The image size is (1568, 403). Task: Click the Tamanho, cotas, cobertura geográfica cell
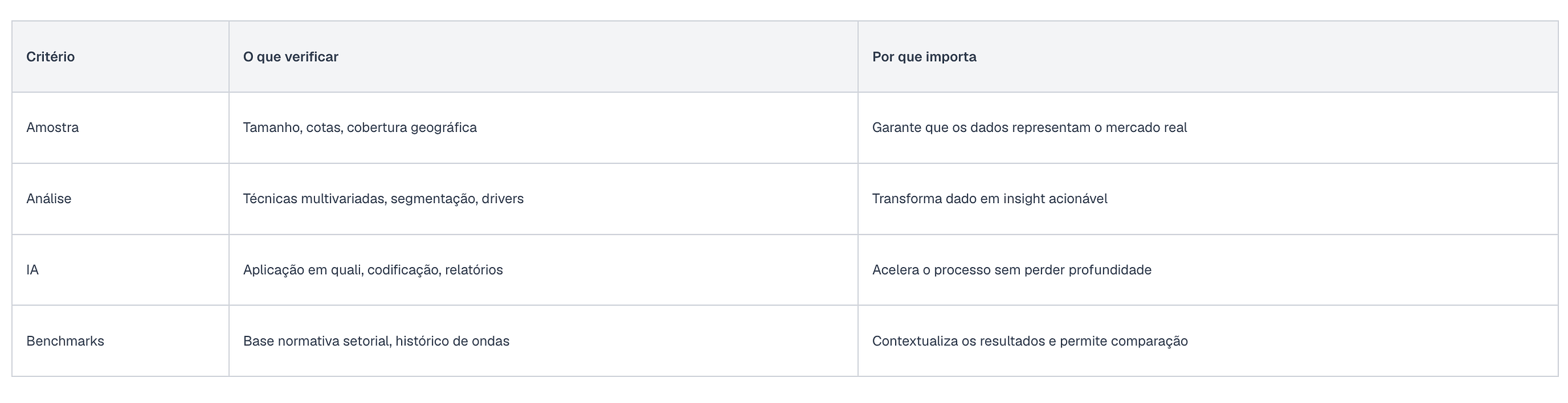point(360,127)
